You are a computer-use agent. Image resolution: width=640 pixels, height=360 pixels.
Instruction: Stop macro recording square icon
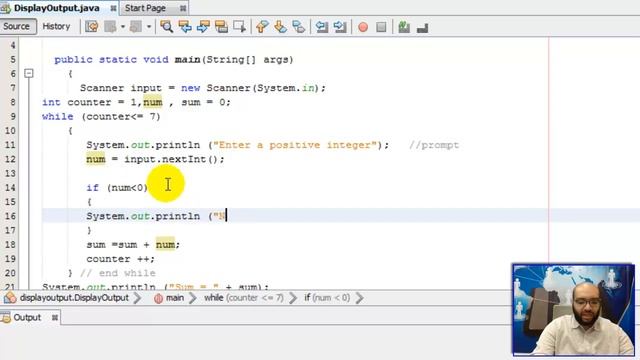381,27
